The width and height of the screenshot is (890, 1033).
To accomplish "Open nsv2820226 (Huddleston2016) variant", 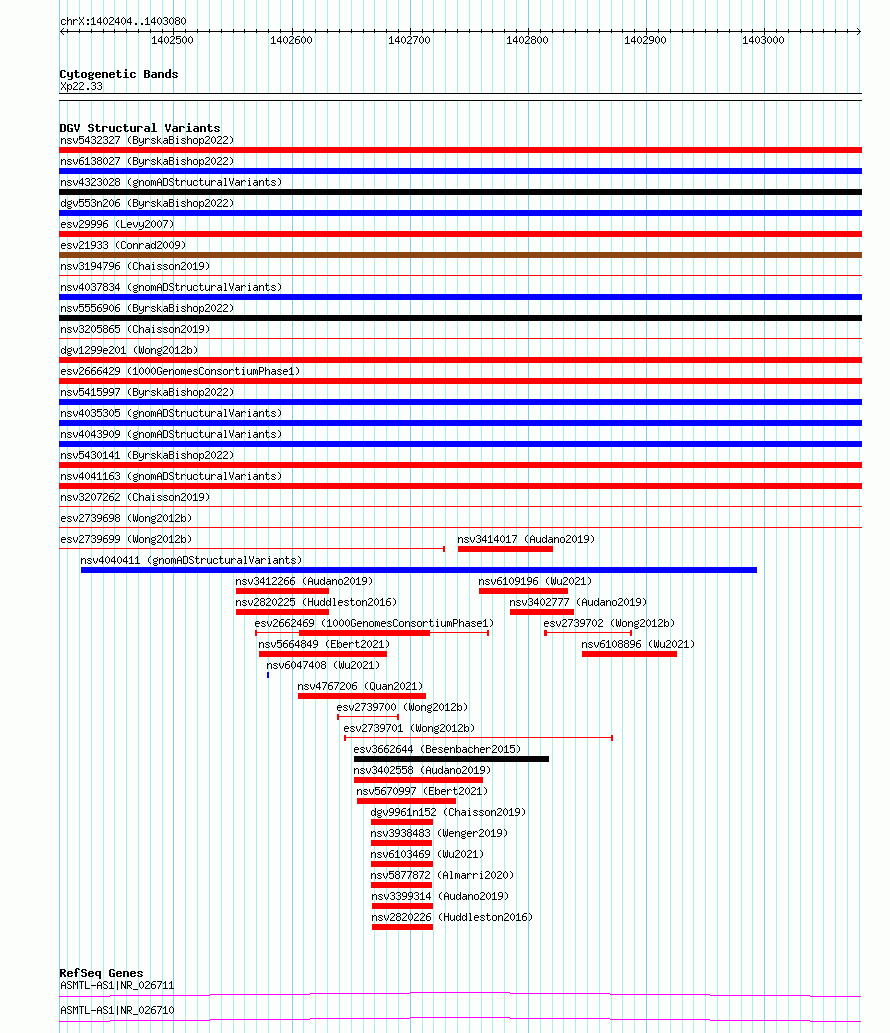I will (x=452, y=918).
